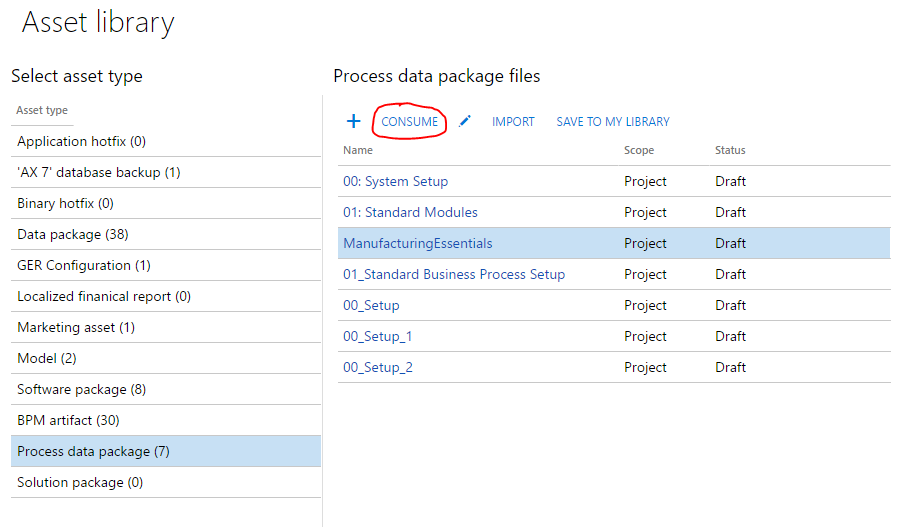Image resolution: width=908 pixels, height=527 pixels.
Task: Open the 00_Setup_2 package link
Action: click(x=377, y=368)
